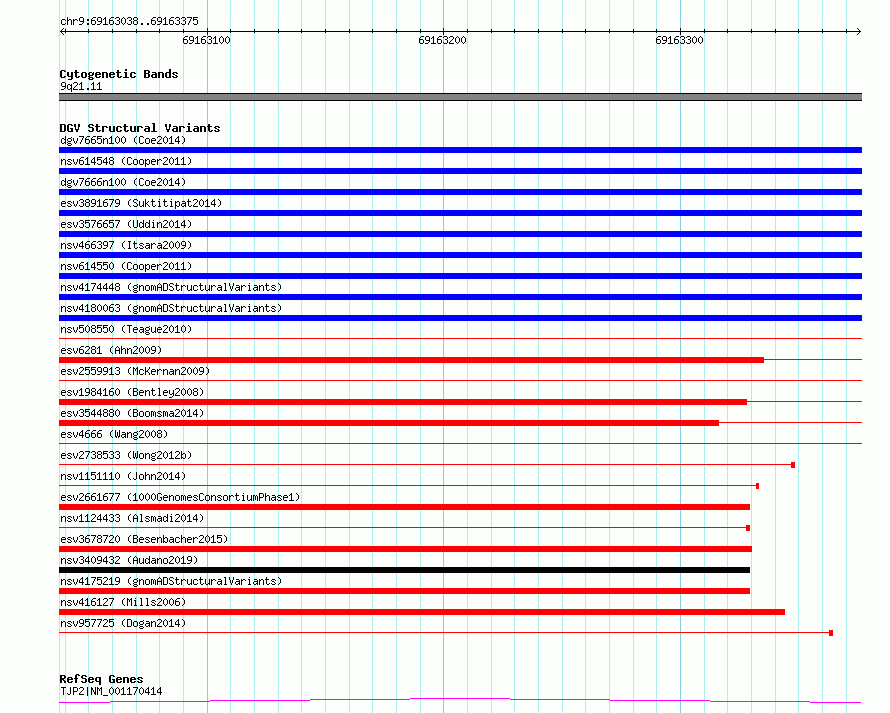Open esv3891679 (Suktitipat2014) variant entry
This screenshot has height=713, width=890.
141,203
